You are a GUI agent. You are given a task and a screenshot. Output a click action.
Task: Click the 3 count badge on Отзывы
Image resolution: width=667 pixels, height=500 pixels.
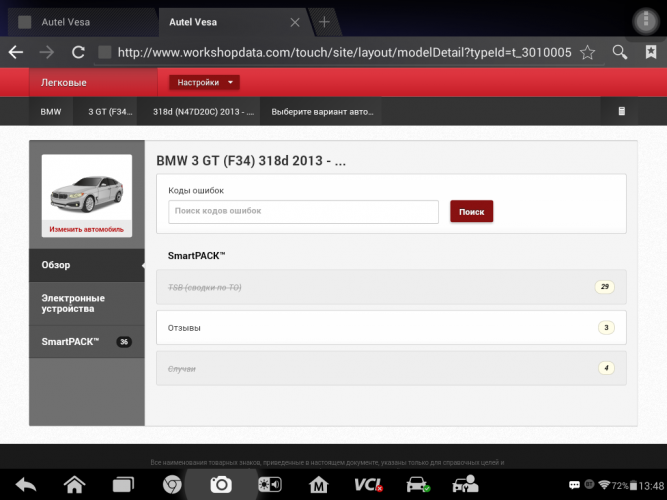pyautogui.click(x=606, y=328)
